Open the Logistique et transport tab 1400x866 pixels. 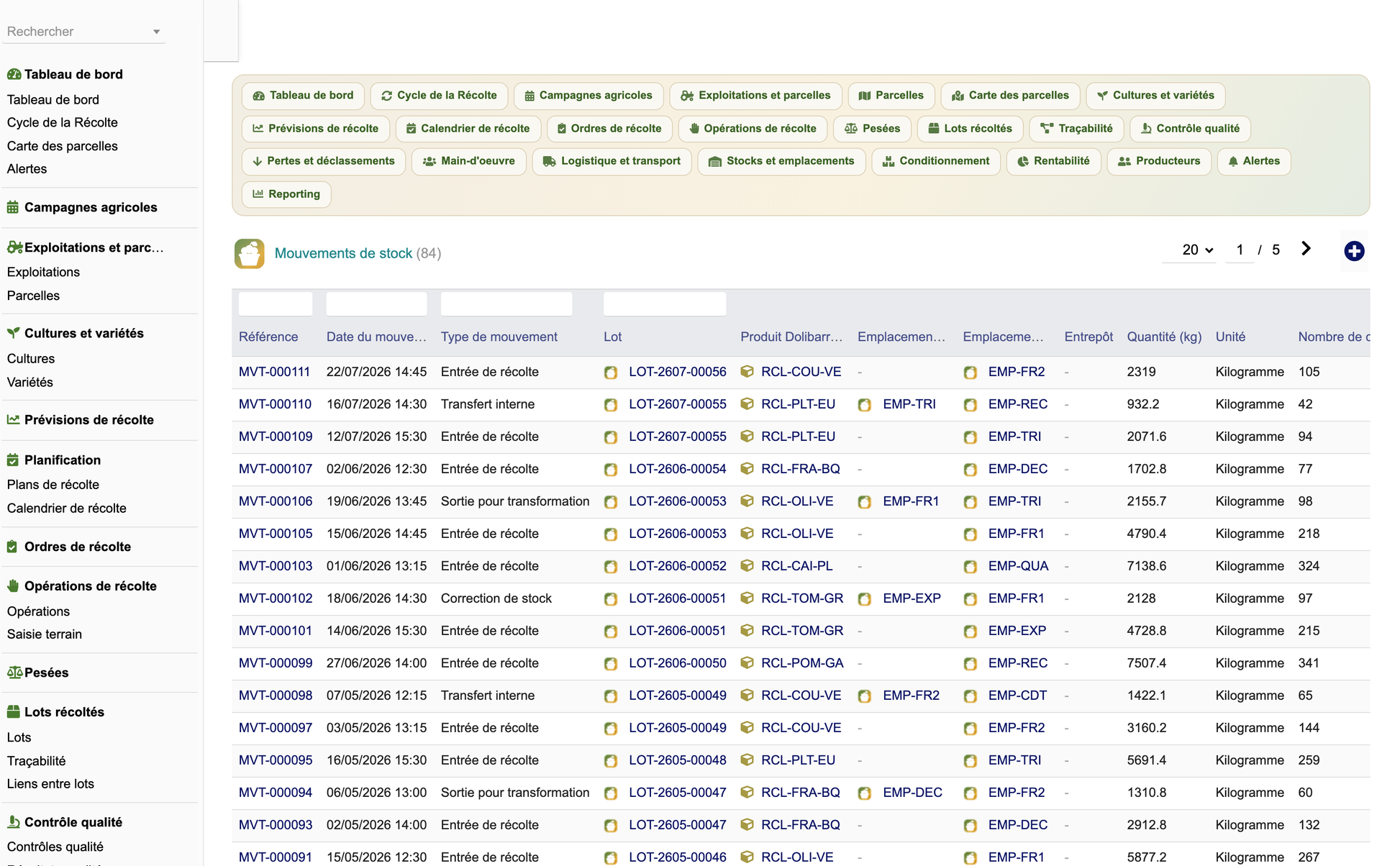coord(612,161)
